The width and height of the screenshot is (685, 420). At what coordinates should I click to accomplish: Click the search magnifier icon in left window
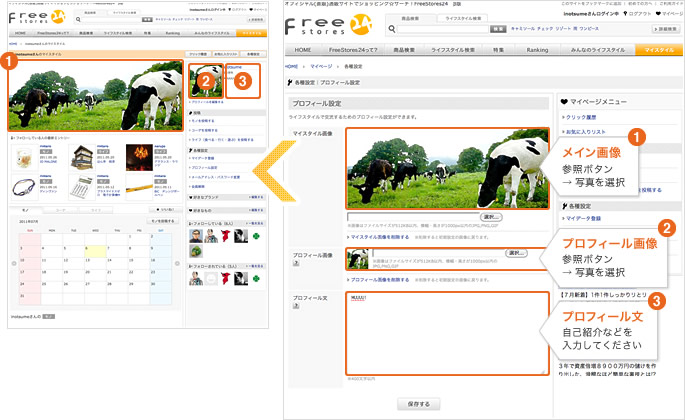pyautogui.click(x=78, y=20)
